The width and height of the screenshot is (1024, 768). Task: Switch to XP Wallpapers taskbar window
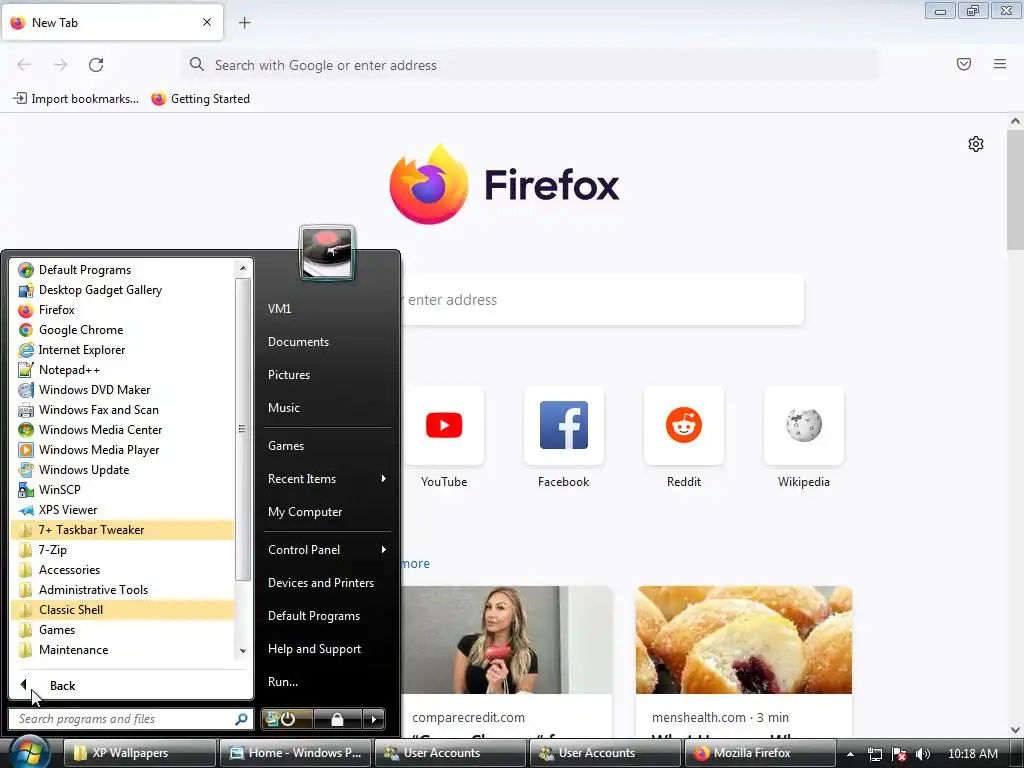coord(140,753)
